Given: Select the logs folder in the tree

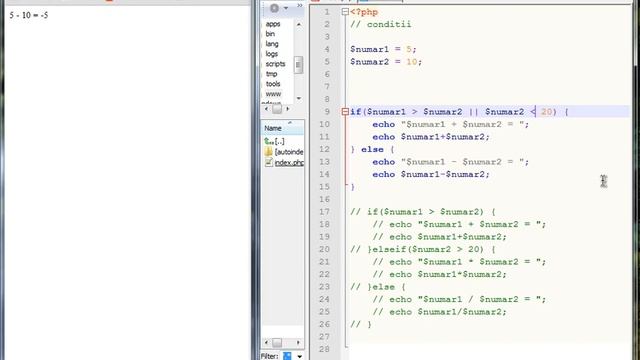Looking at the screenshot, I should point(271,54).
